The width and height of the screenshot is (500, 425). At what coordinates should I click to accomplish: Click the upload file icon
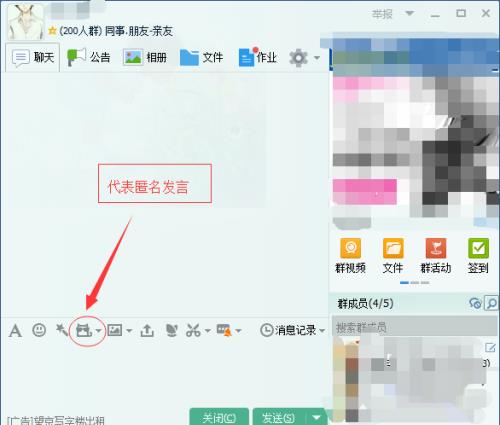point(147,330)
